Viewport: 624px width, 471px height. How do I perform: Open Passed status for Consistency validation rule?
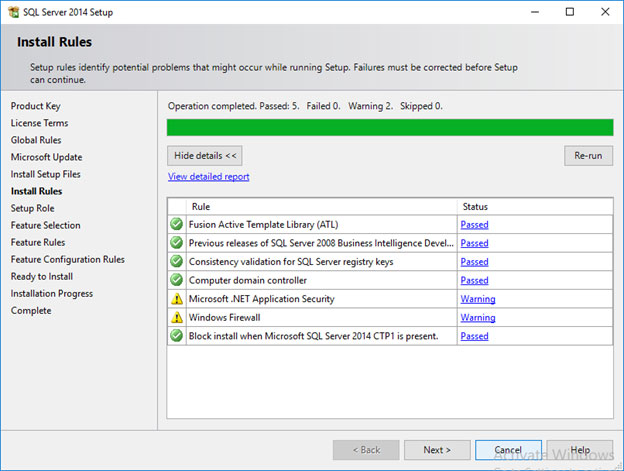pyautogui.click(x=474, y=262)
